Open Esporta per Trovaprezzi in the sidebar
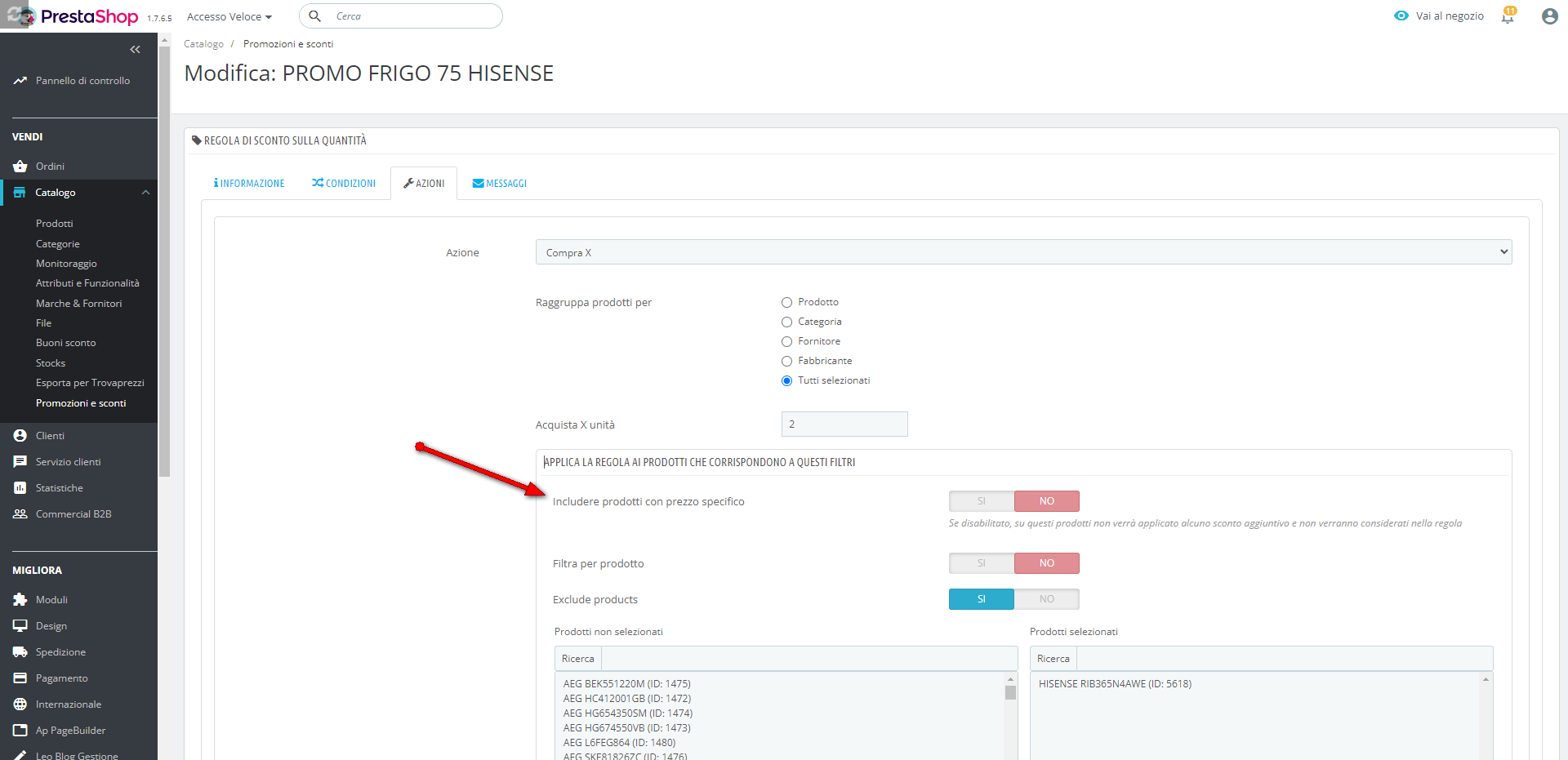Viewport: 1568px width, 760px height. pyautogui.click(x=90, y=383)
